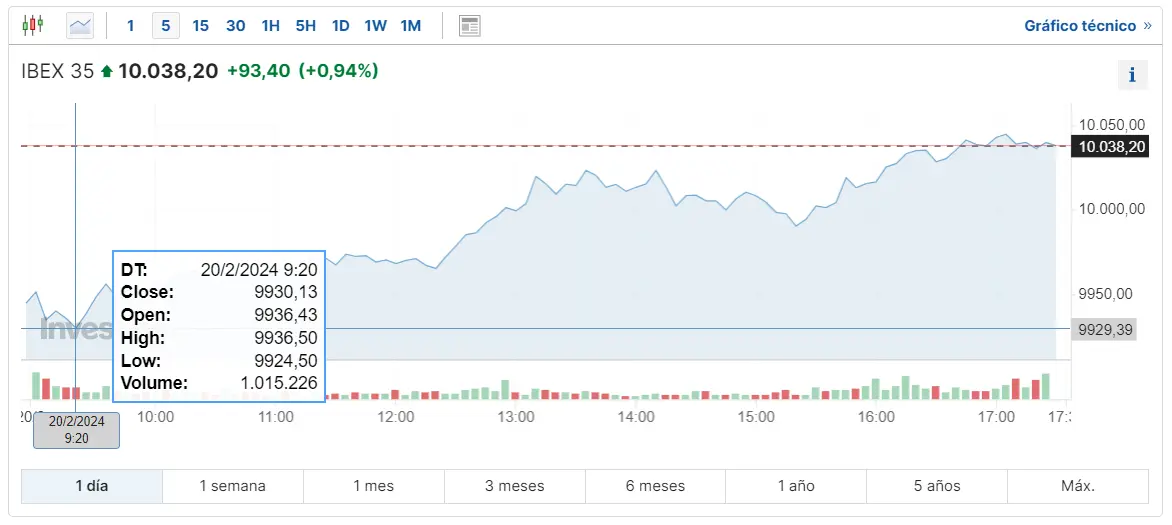Change interval to 1D
This screenshot has width=1172, height=525.
coord(340,25)
